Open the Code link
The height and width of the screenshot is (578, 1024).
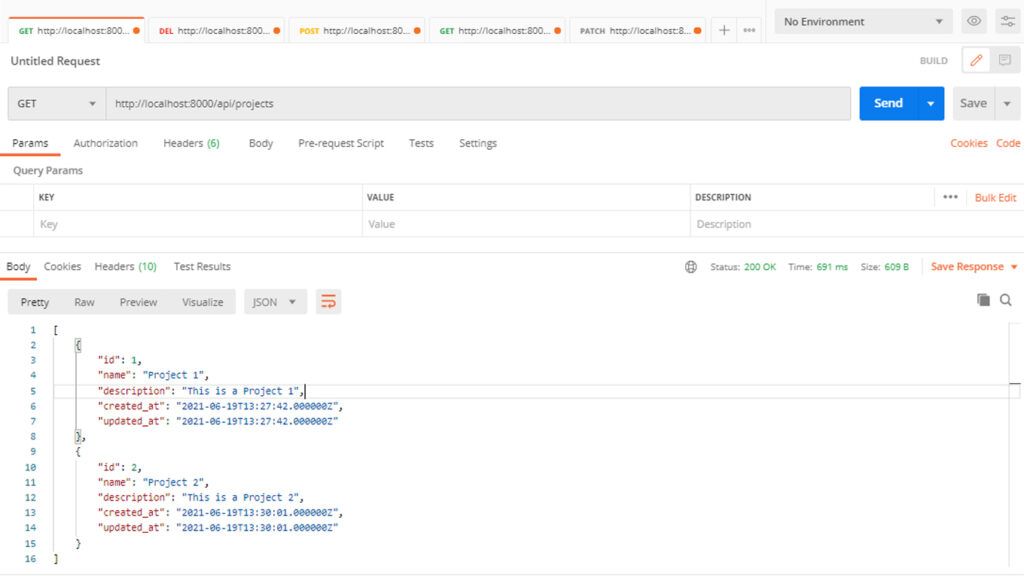point(1008,143)
